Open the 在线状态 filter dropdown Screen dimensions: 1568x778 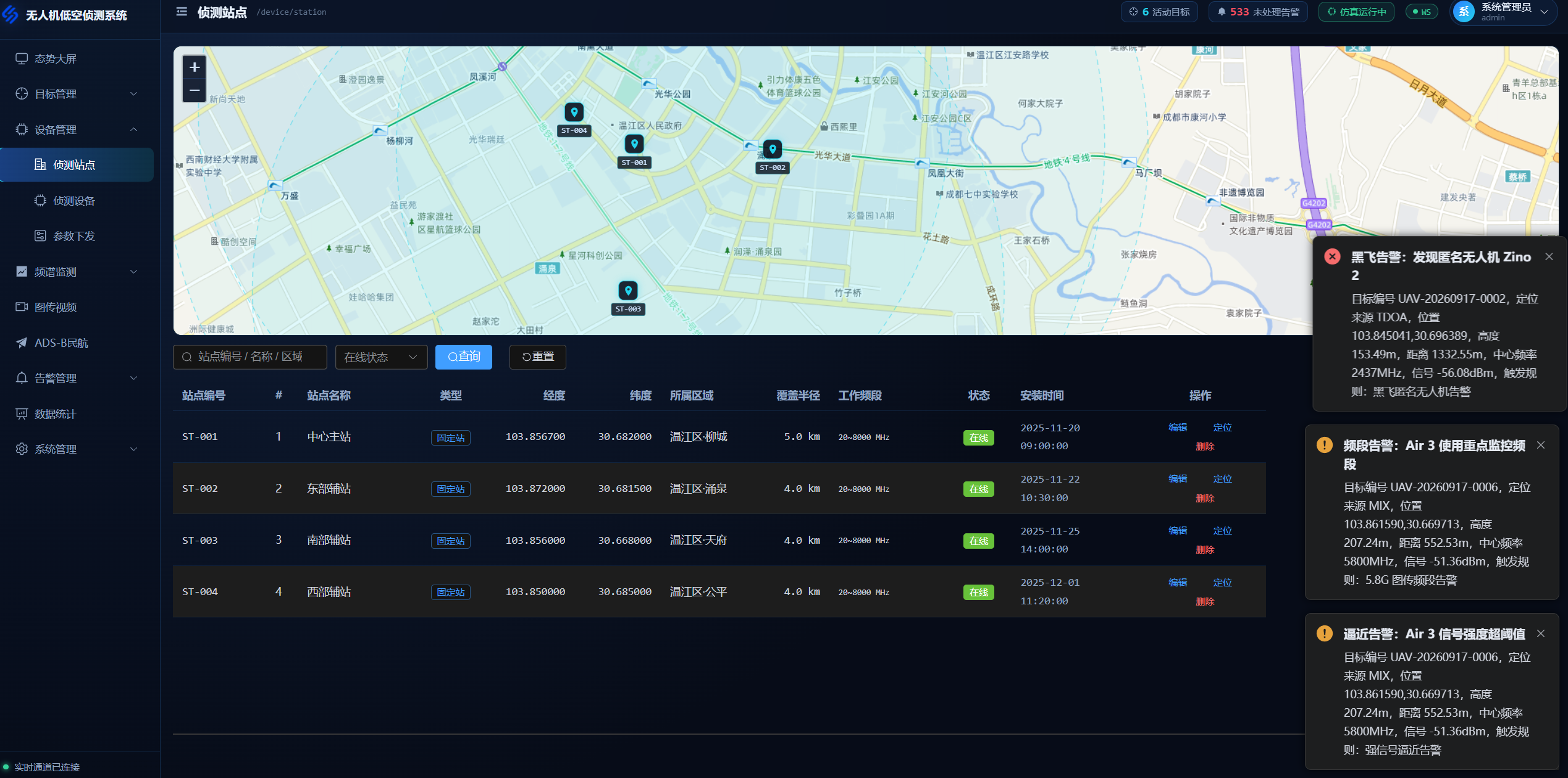(x=381, y=357)
